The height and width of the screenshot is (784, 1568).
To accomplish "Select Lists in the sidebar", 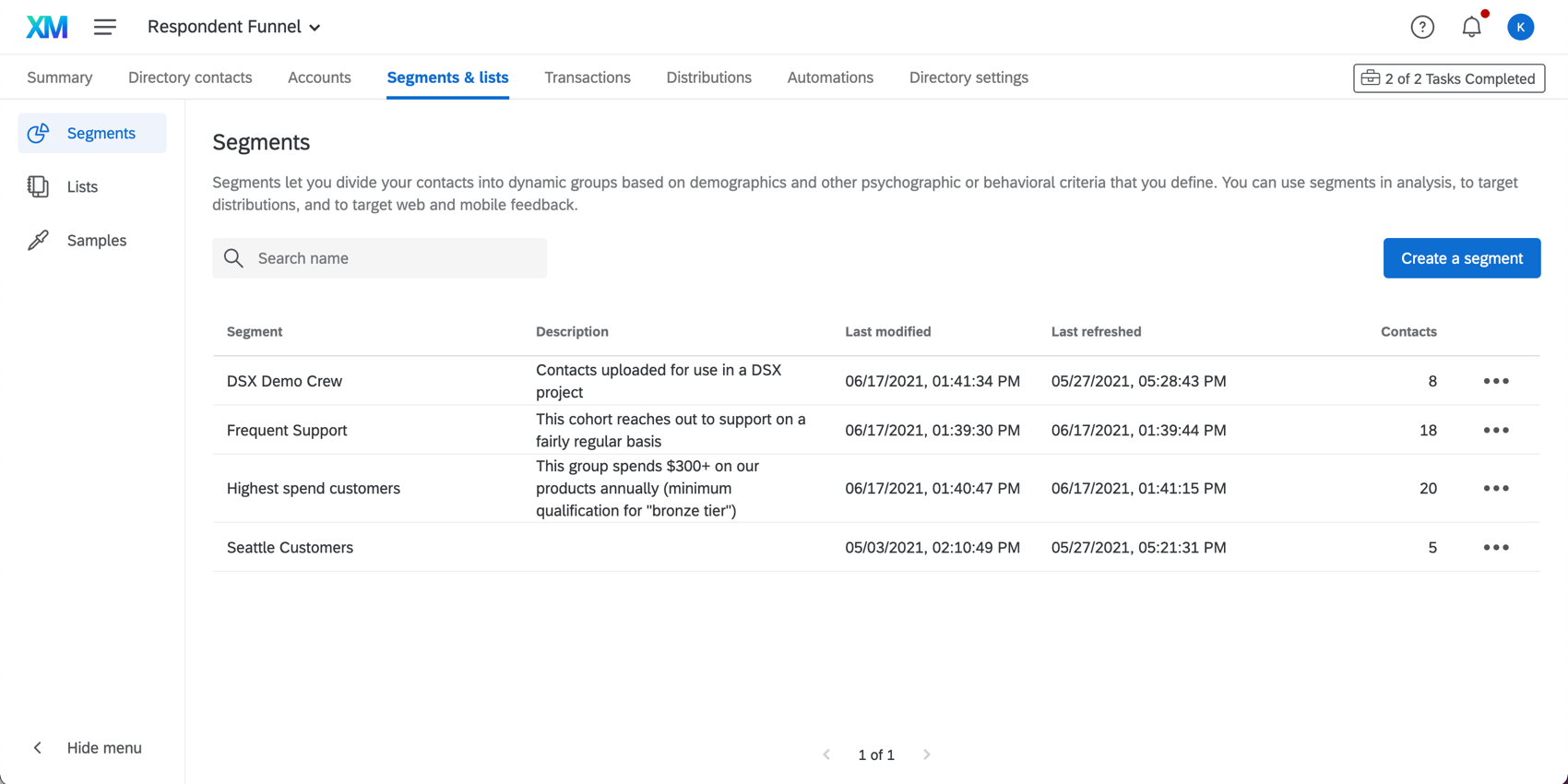I will (x=82, y=186).
